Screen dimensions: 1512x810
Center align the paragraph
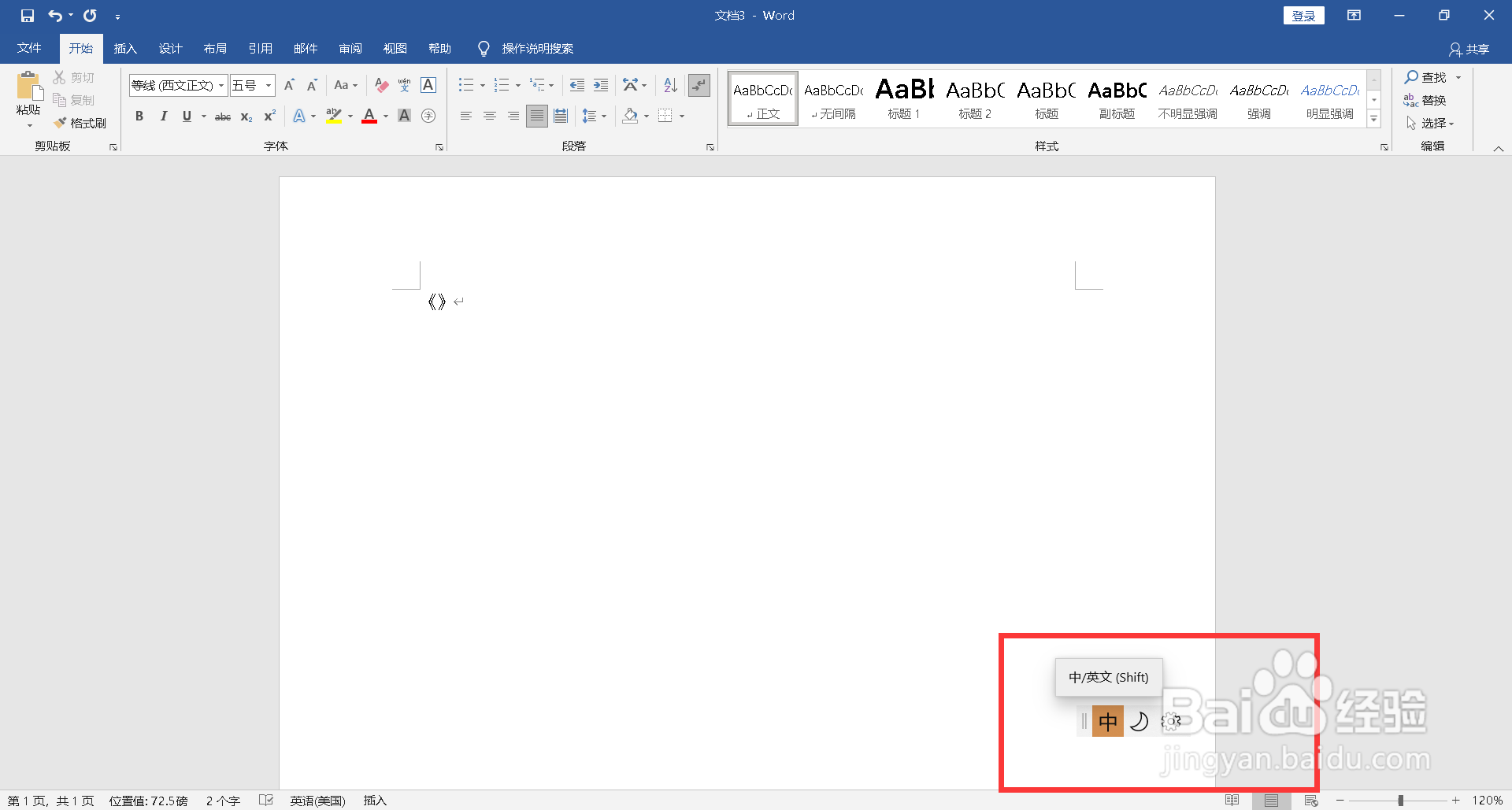pyautogui.click(x=490, y=116)
